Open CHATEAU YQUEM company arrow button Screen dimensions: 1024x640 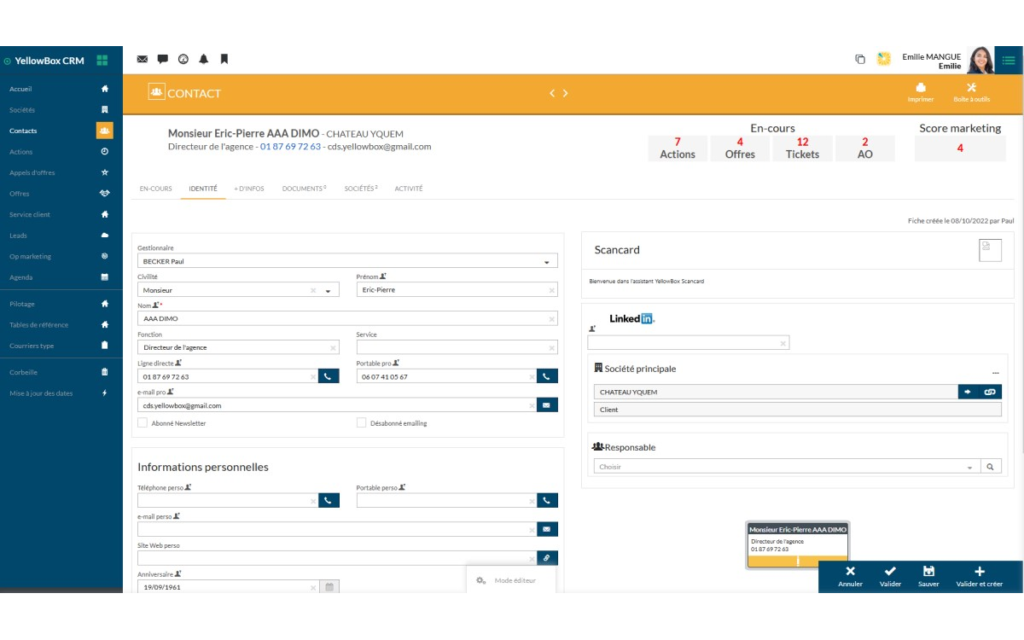[968, 392]
